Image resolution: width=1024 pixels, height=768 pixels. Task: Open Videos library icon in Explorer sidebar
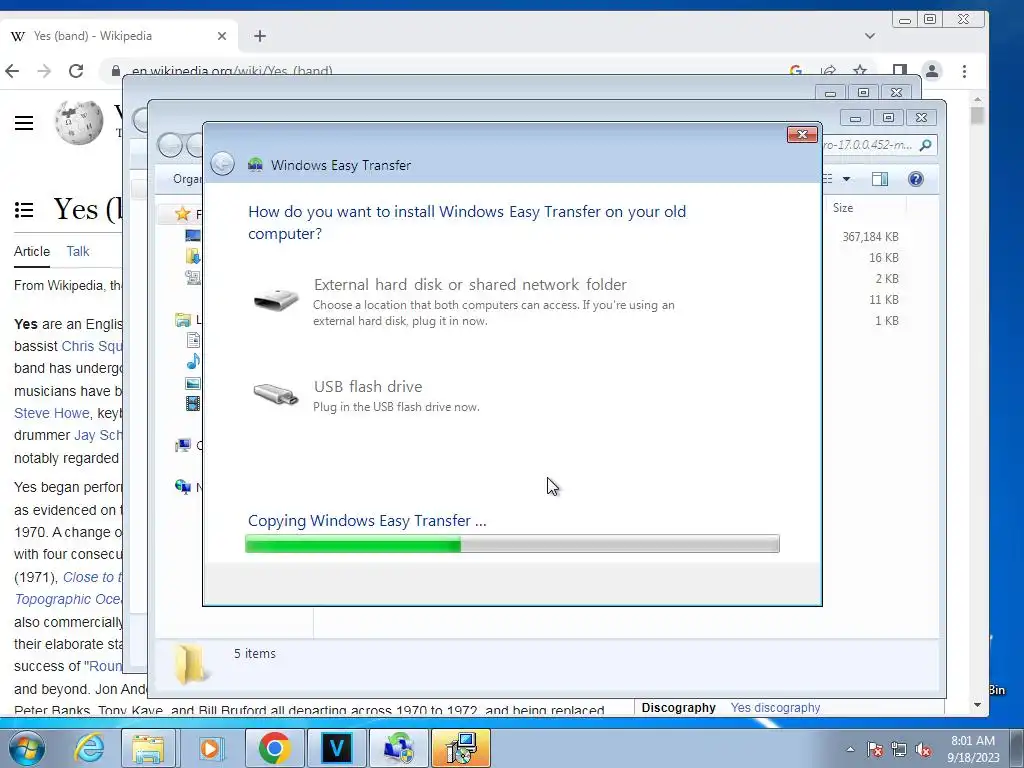[193, 404]
